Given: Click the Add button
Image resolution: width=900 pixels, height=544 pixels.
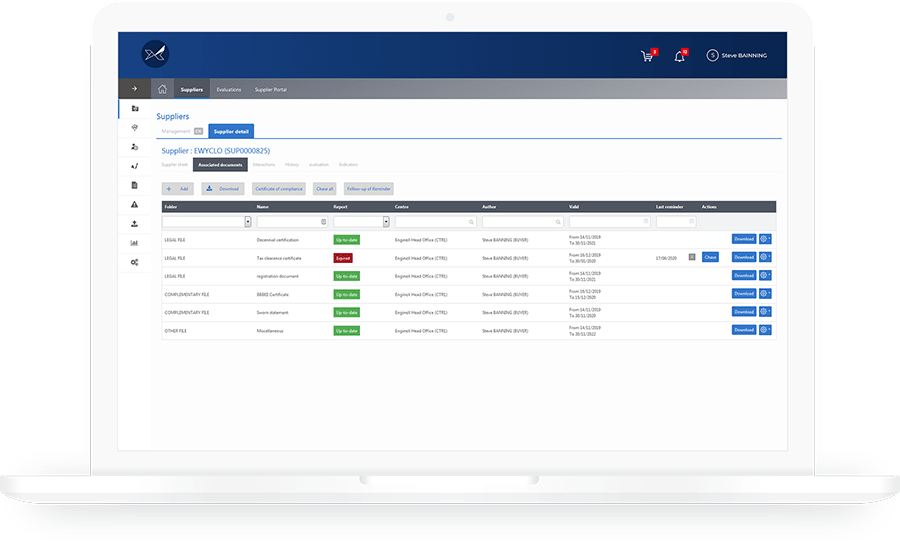Looking at the screenshot, I should pos(177,189).
